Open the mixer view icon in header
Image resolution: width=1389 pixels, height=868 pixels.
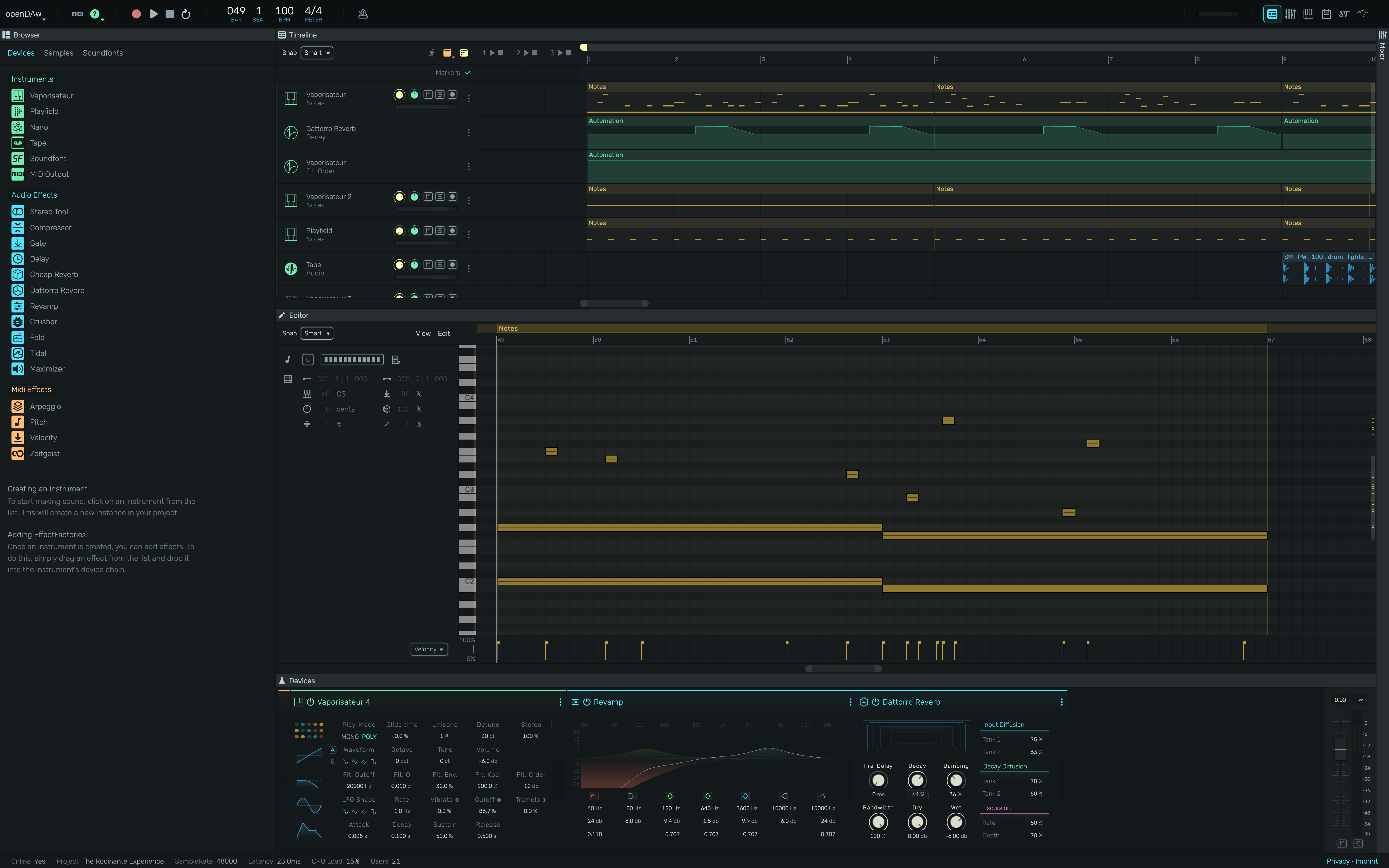(1290, 14)
